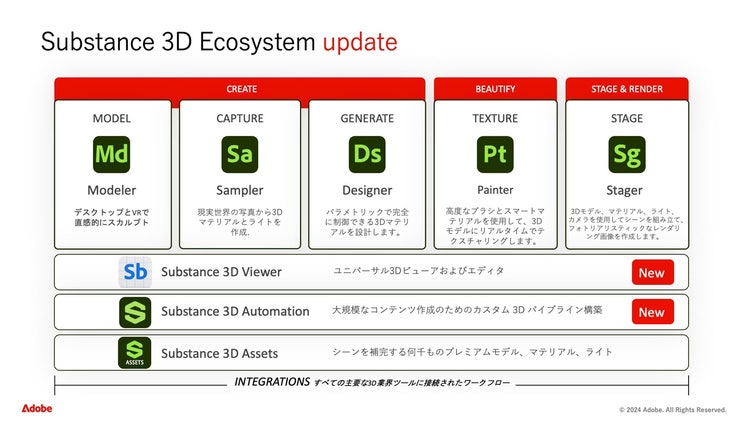Click the Japanese description under Sampler
The image size is (750, 422).
(x=240, y=222)
